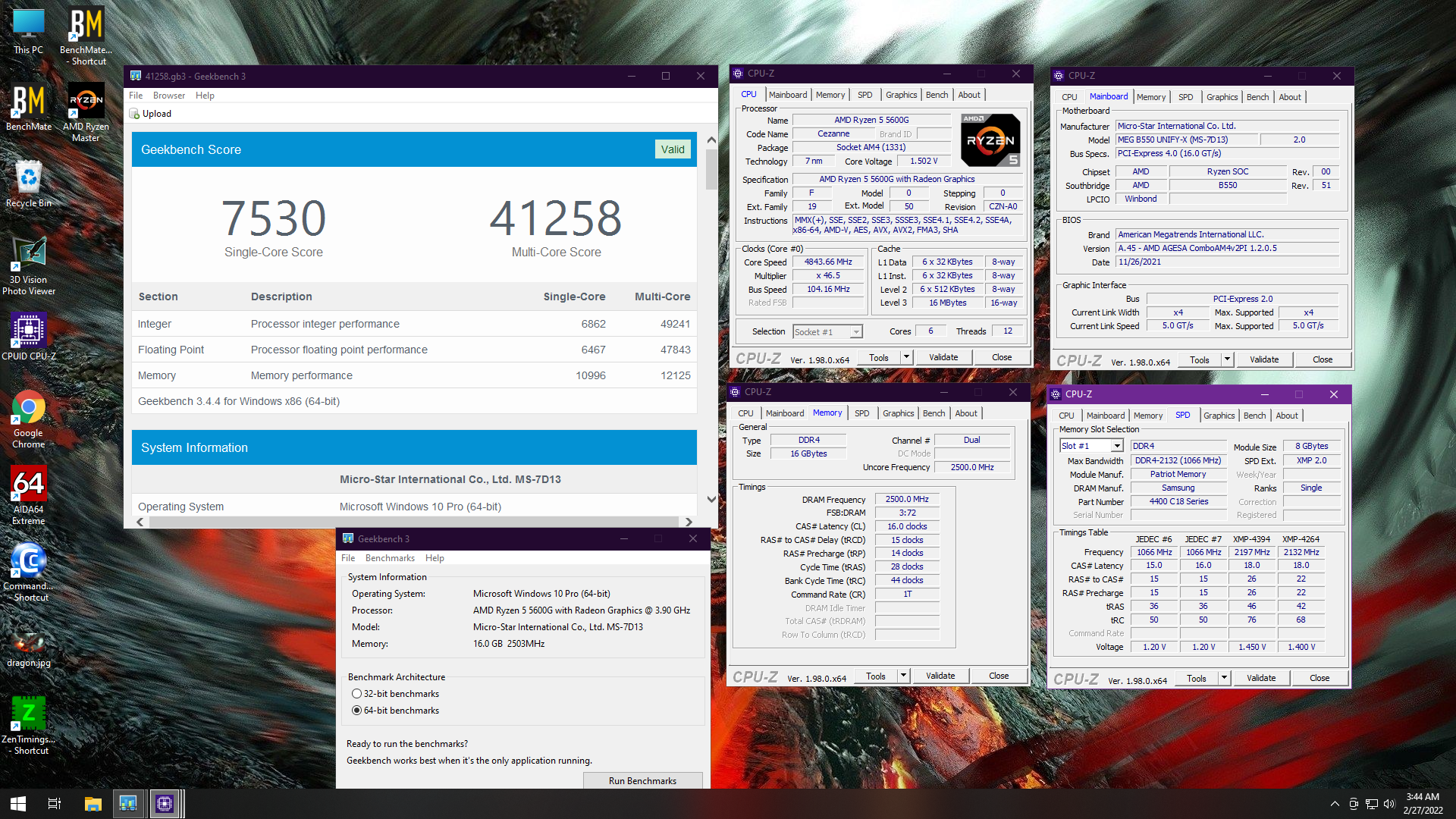
Task: Click the Part Number field 4400 C18 Series
Action: point(1178,501)
